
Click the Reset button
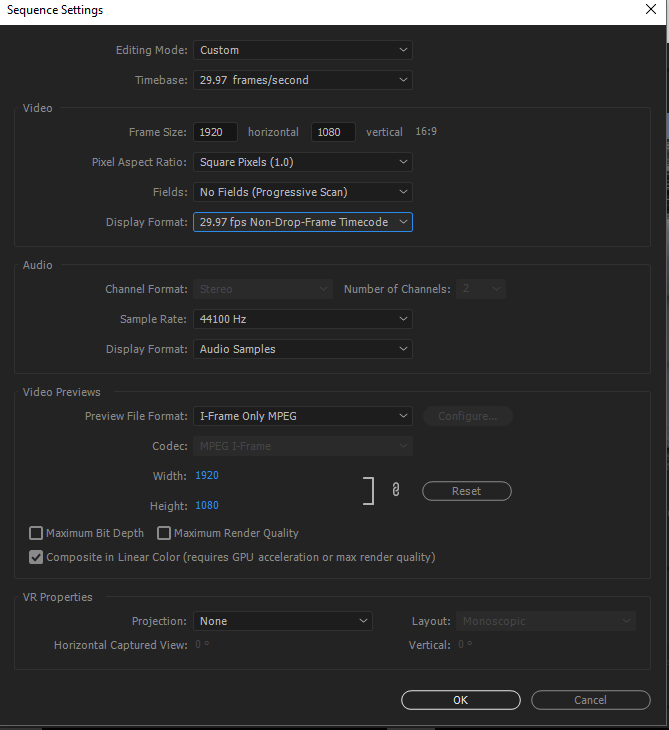click(466, 491)
